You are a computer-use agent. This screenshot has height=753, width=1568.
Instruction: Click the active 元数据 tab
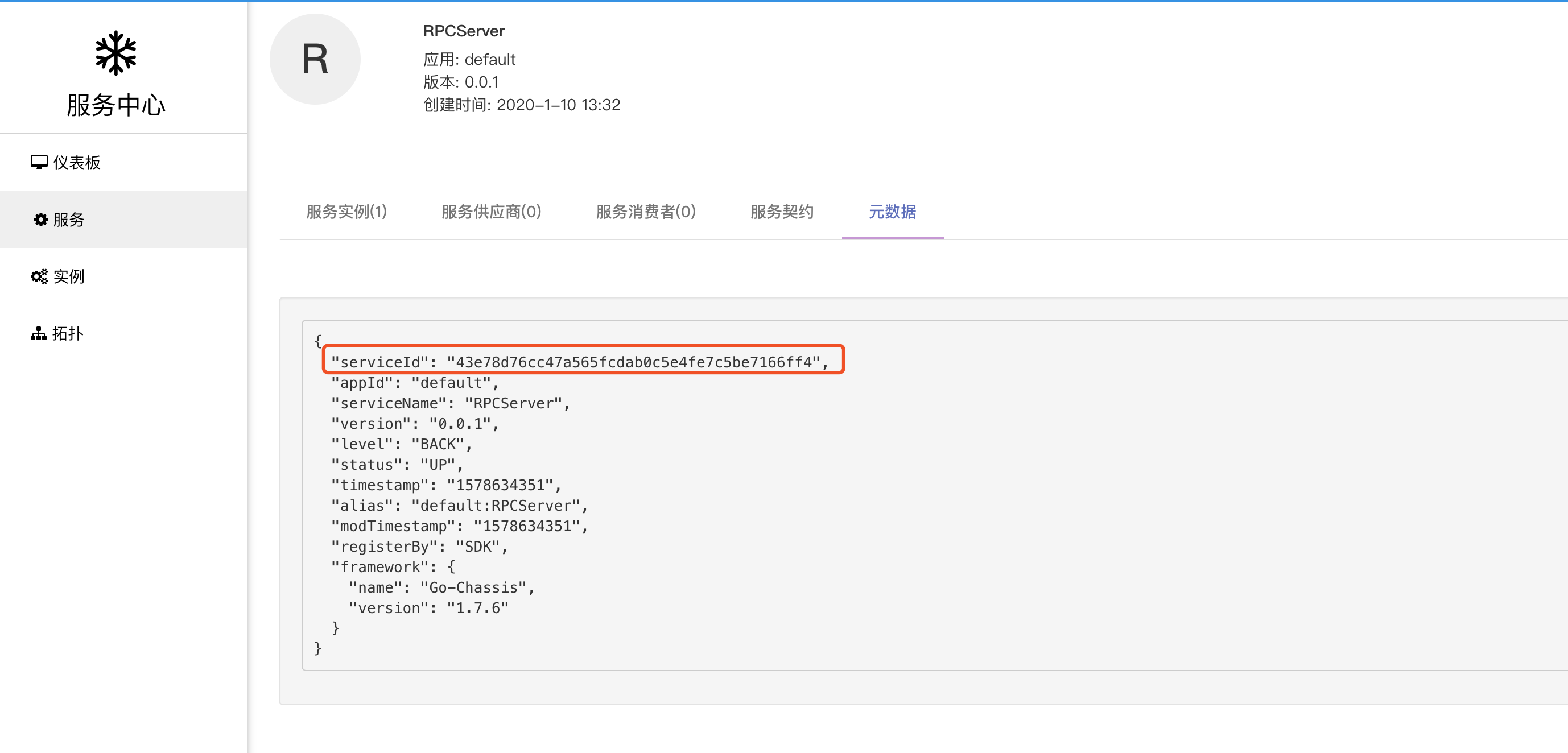click(892, 212)
